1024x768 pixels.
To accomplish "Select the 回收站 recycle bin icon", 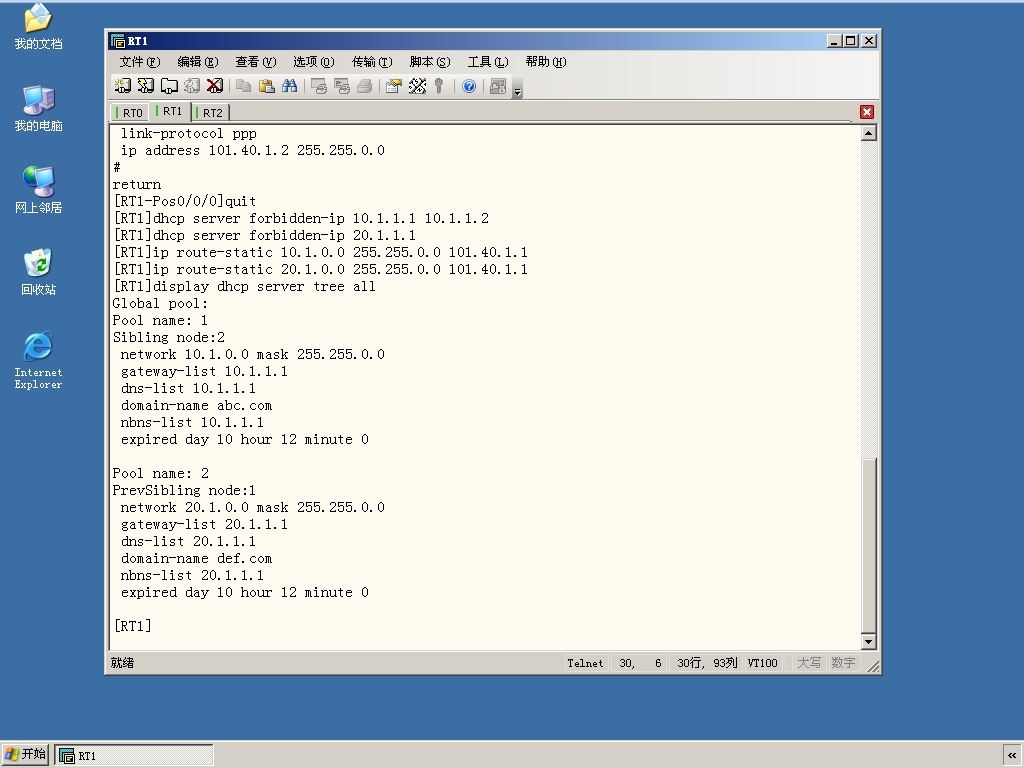I will 39,272.
